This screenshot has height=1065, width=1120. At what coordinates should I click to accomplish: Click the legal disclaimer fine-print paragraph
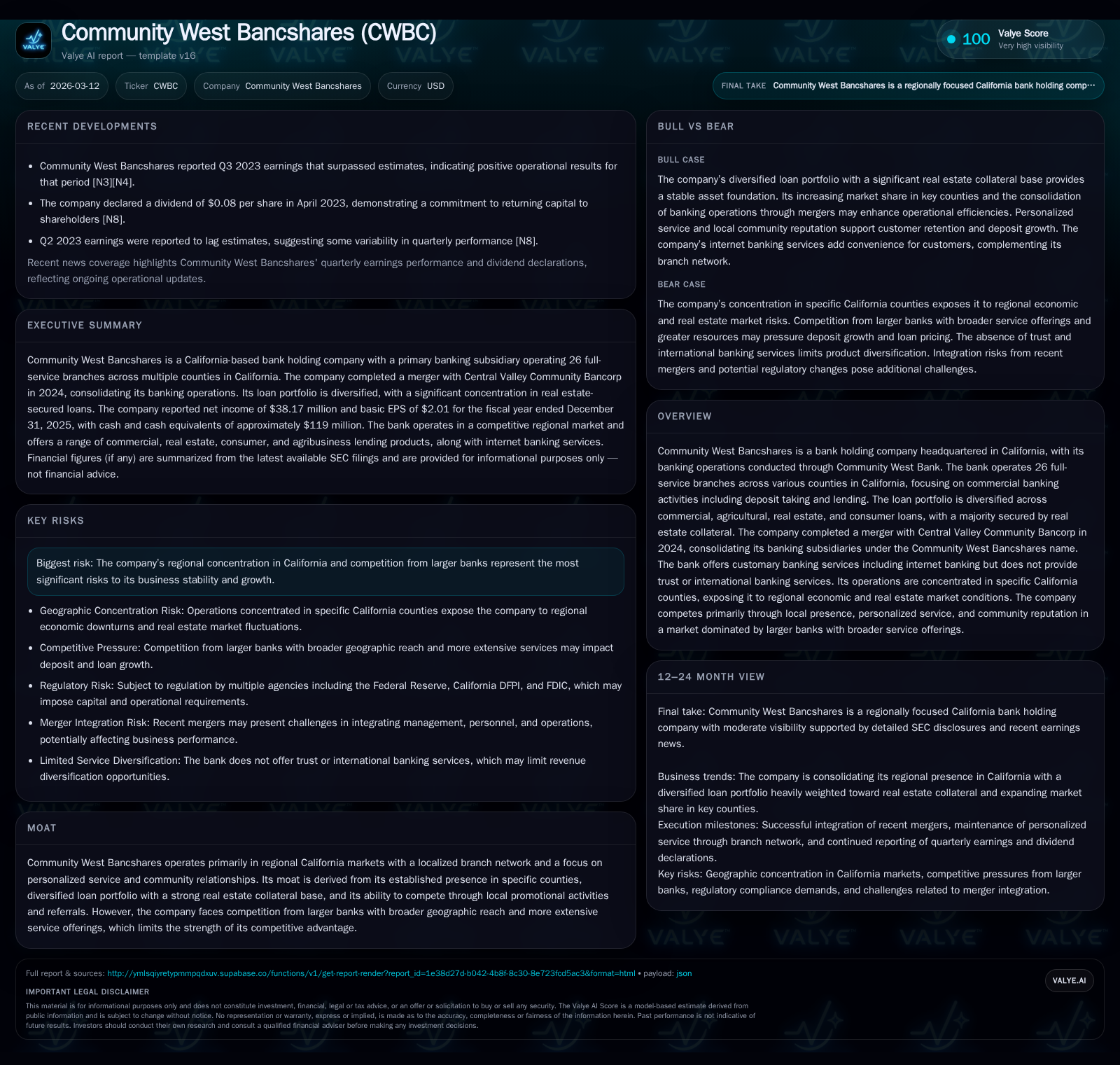tap(391, 1016)
